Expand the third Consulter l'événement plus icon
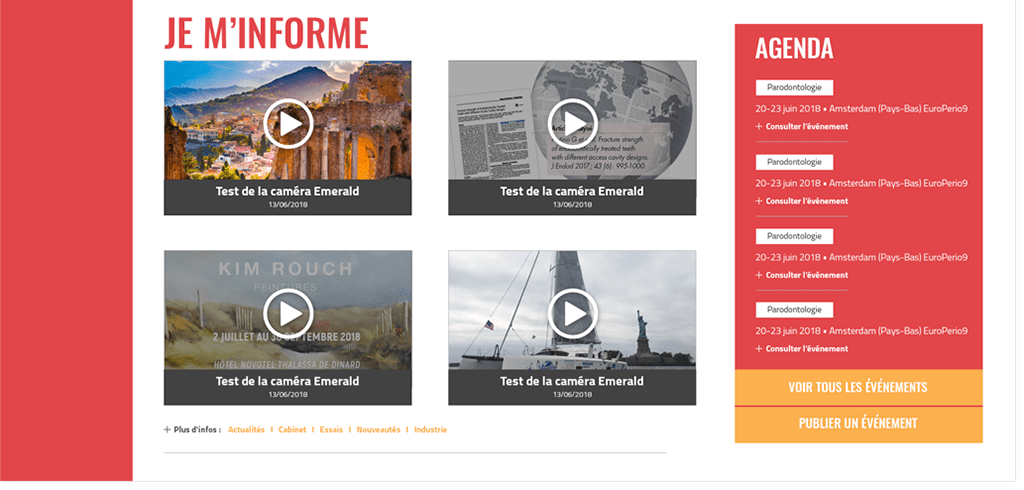 tap(759, 275)
